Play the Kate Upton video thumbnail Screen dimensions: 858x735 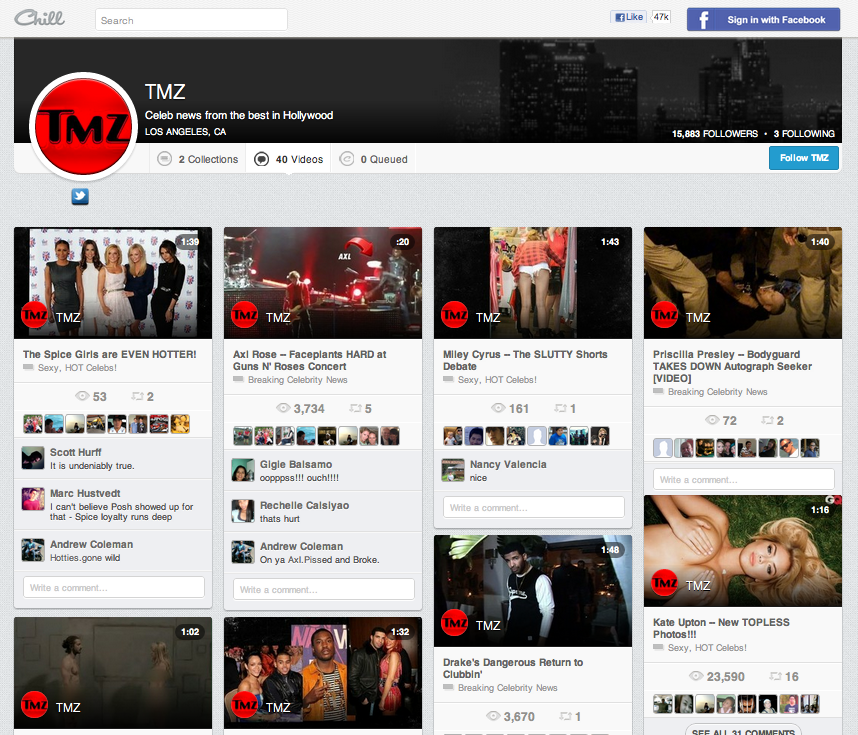coord(743,551)
